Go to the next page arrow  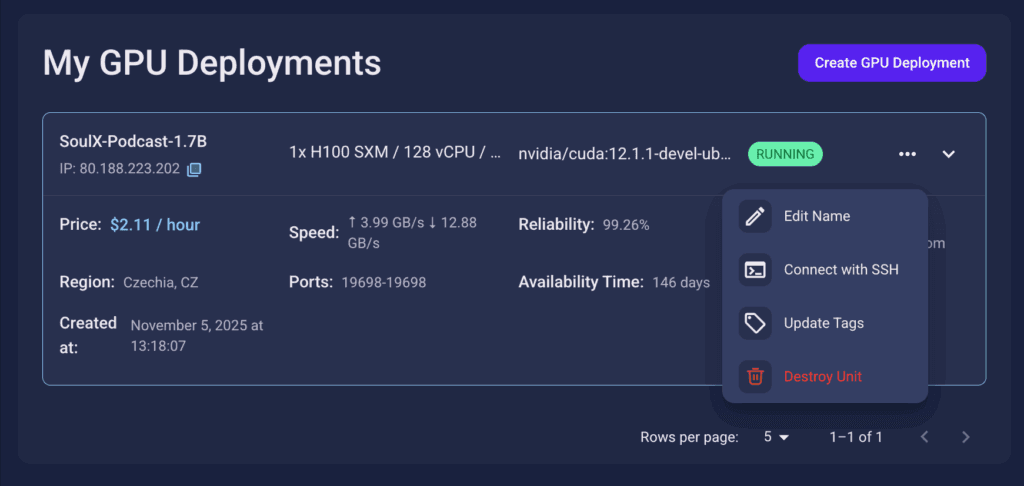pyautogui.click(x=965, y=437)
